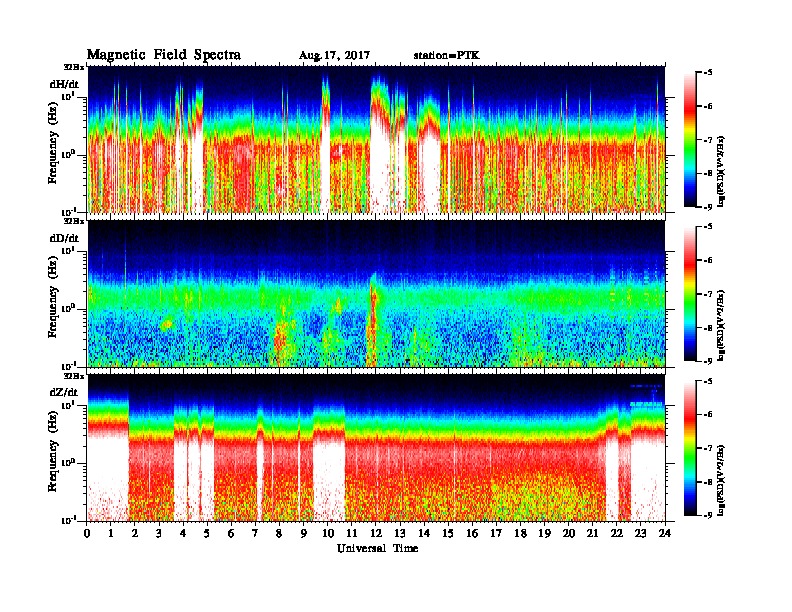
Task: Click the dD/dt panel color bar
Action: tap(690, 294)
